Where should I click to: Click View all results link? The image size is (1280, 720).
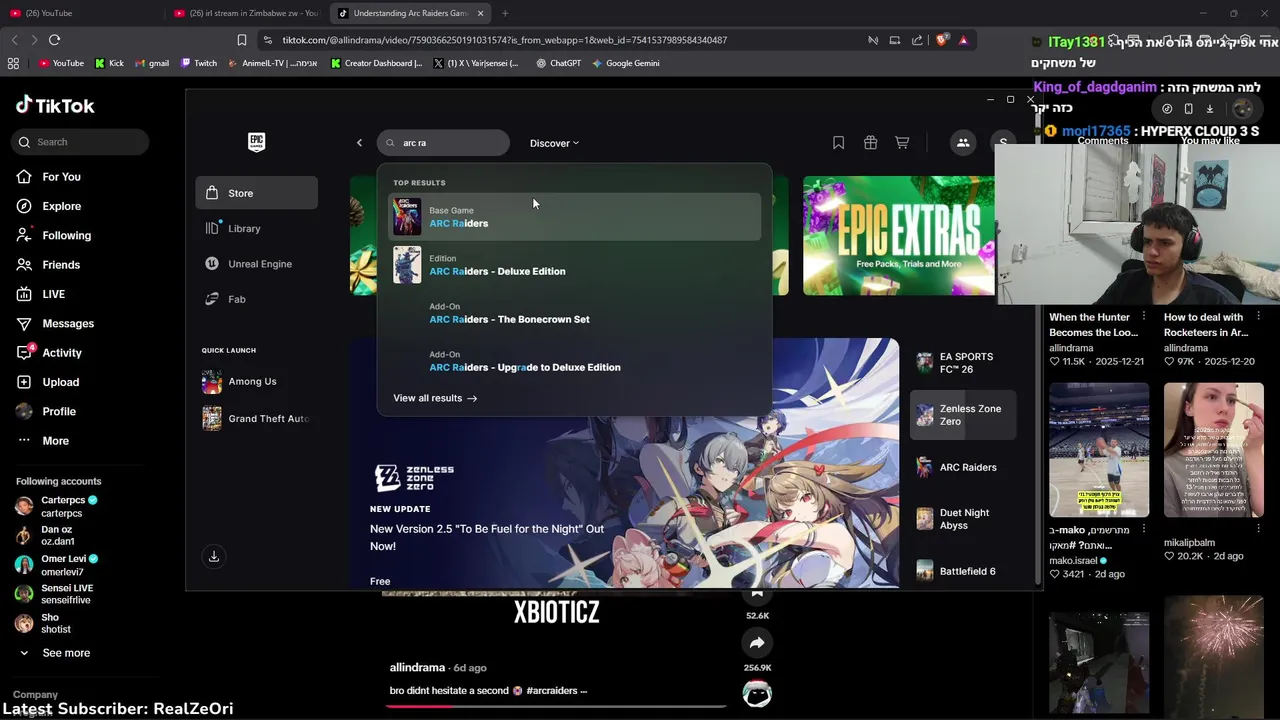tap(435, 398)
